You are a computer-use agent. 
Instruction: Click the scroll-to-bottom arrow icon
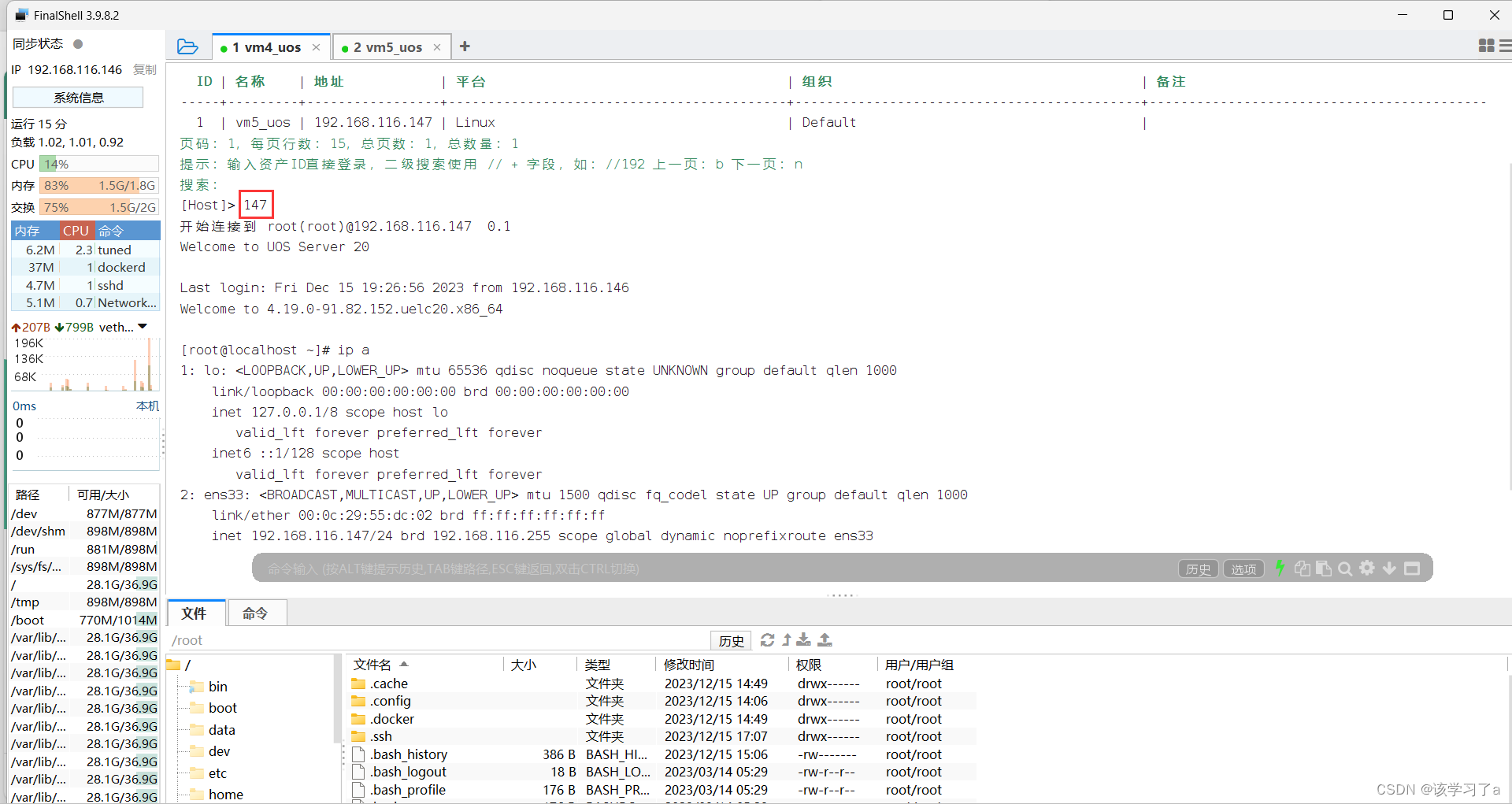[1389, 568]
